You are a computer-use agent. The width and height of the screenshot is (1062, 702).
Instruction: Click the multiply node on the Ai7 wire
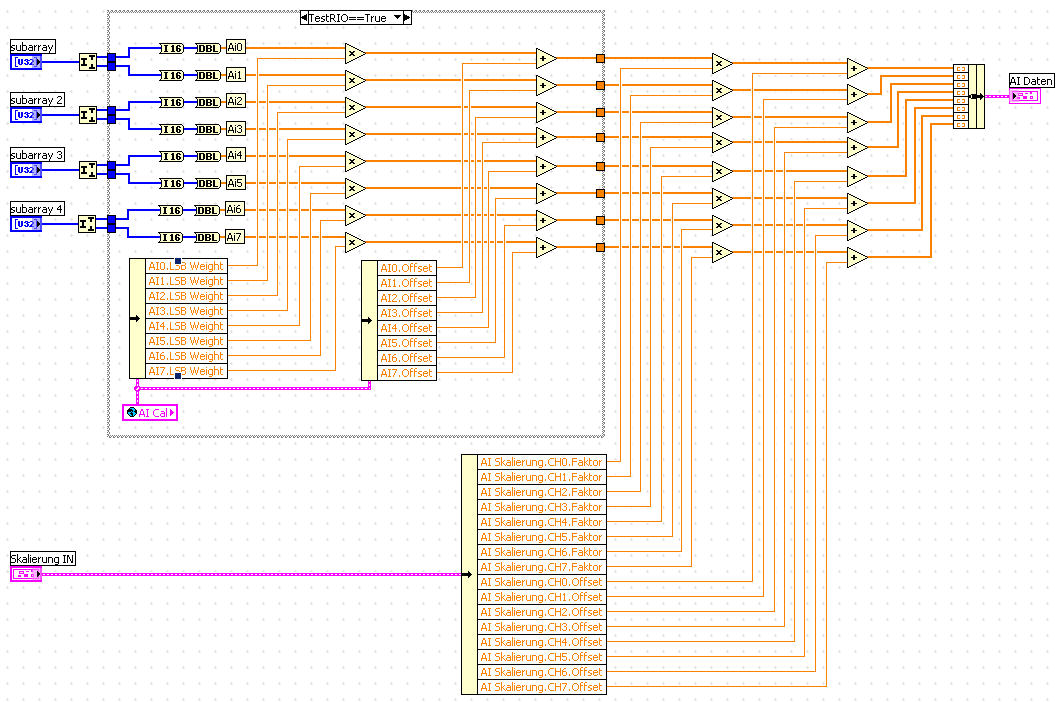pos(354,243)
